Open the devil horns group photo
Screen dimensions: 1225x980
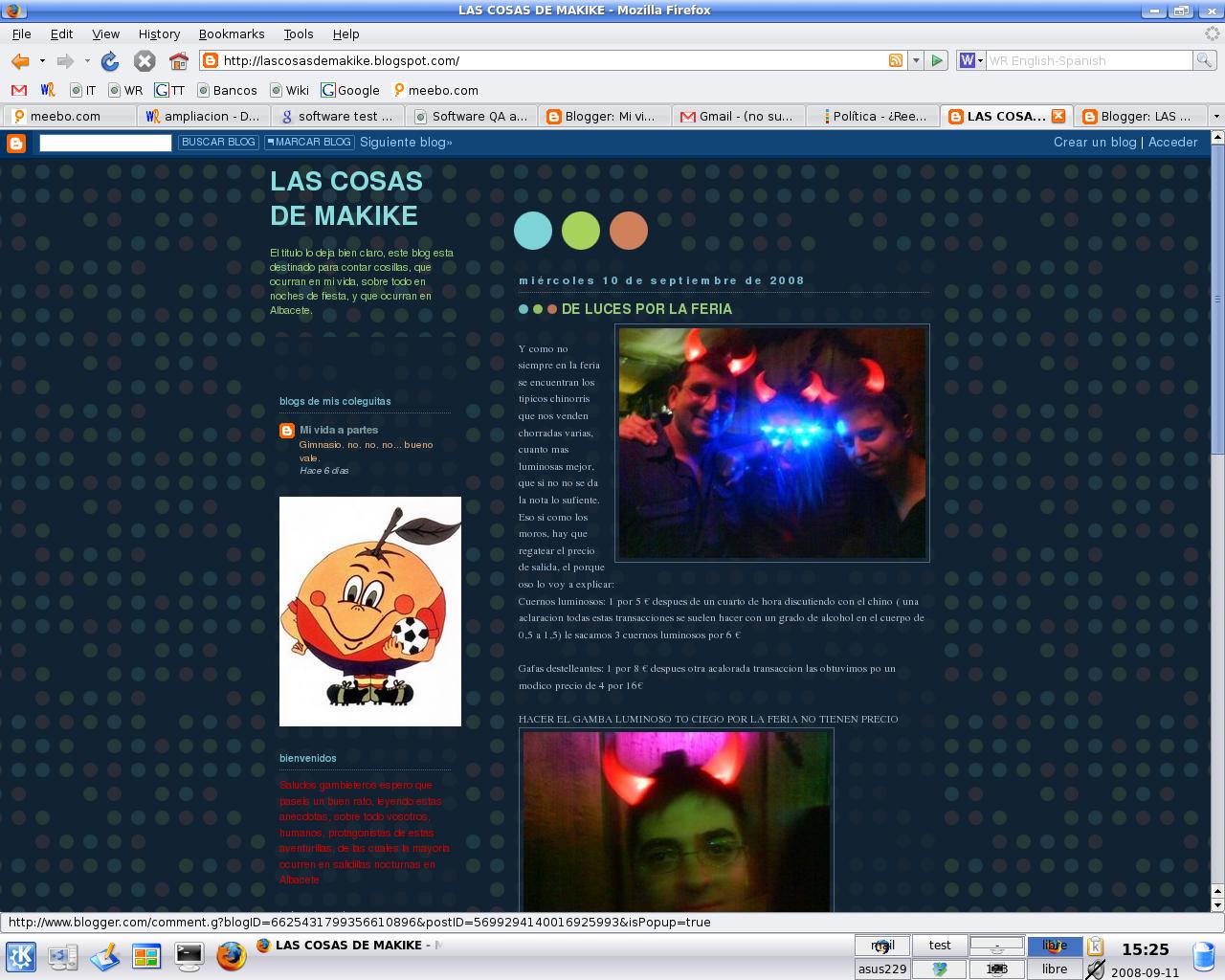(x=772, y=443)
